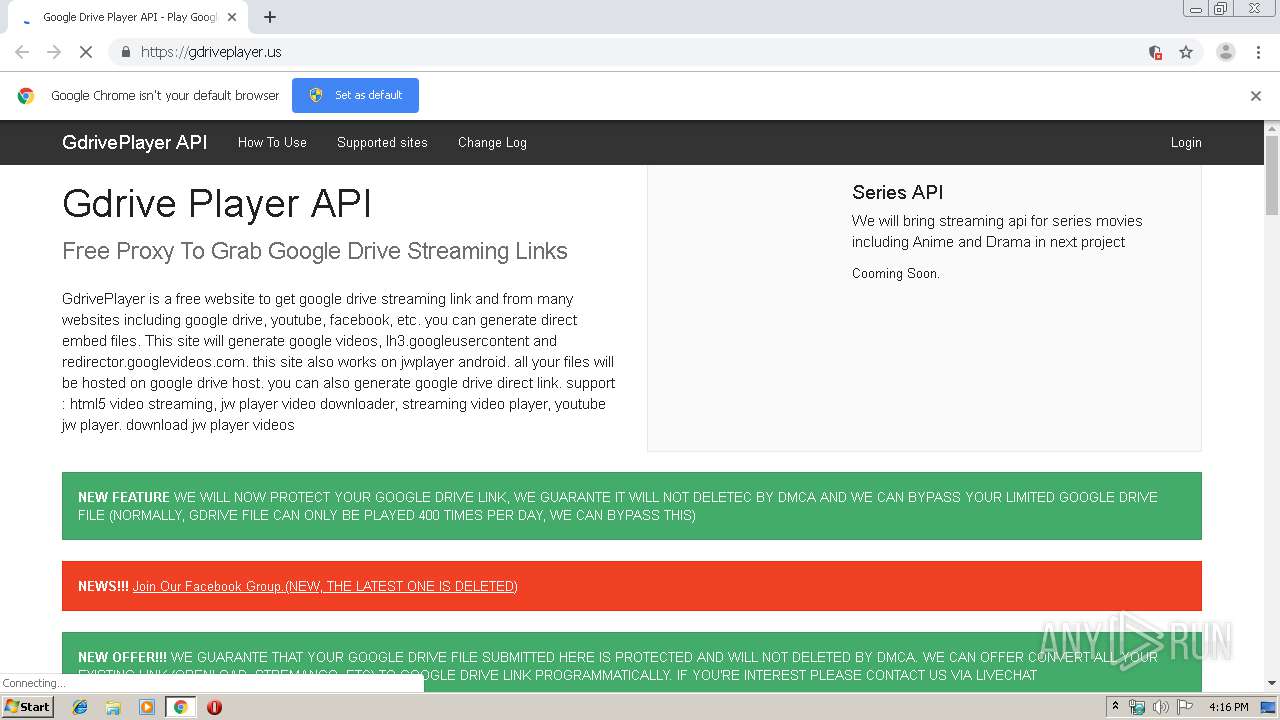Open How To Use menu item
The height and width of the screenshot is (720, 1280).
coord(272,142)
